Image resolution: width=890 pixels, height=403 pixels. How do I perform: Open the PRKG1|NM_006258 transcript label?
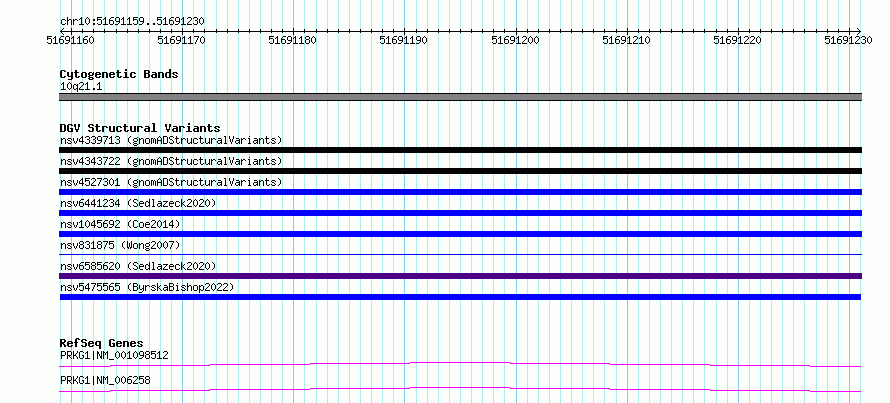tap(105, 380)
